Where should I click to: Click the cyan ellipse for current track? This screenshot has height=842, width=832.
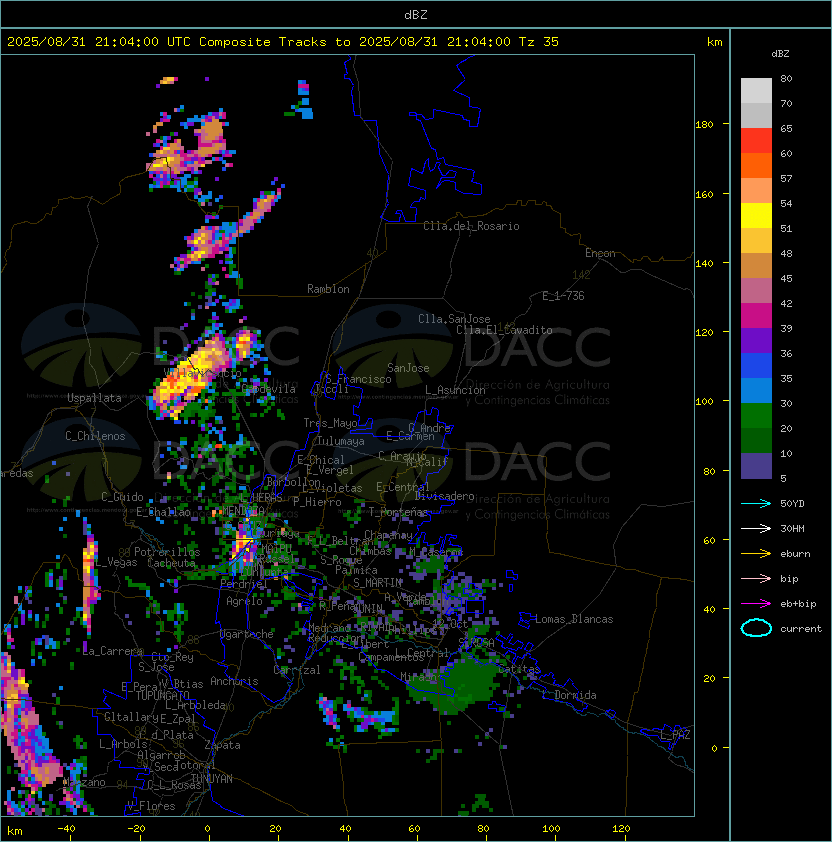click(756, 628)
